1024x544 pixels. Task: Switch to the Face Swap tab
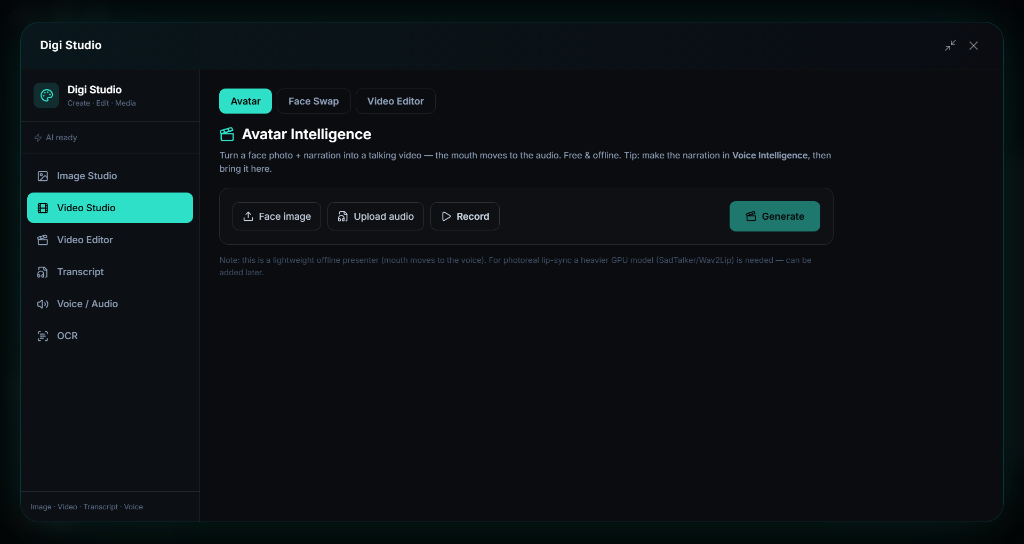(x=313, y=101)
